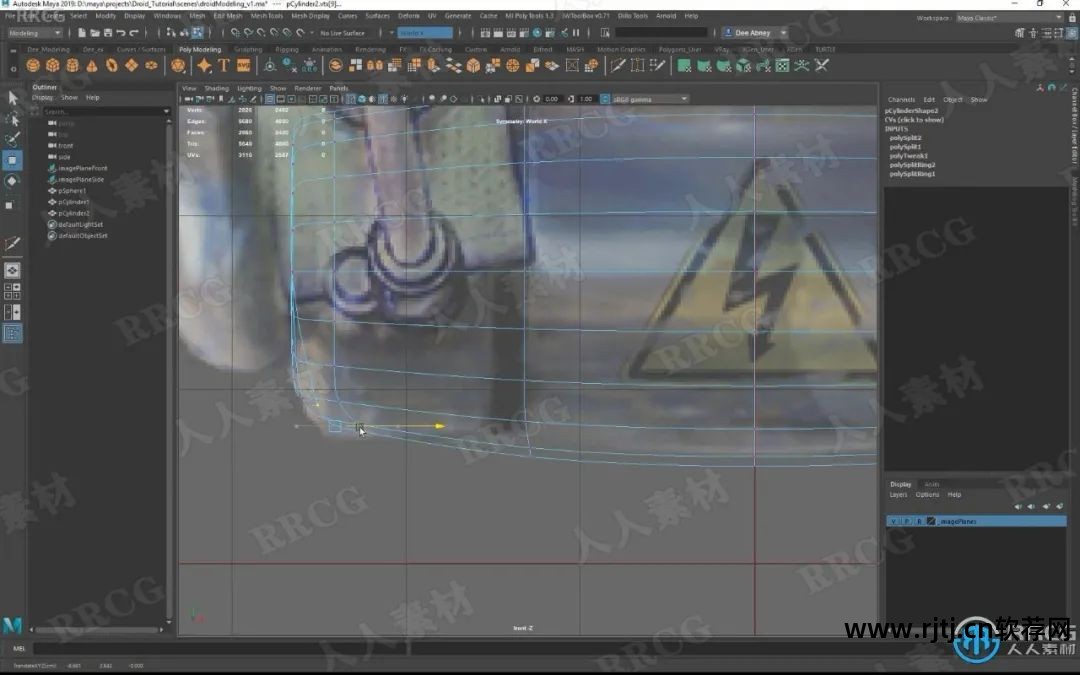The image size is (1080, 675).
Task: Click the SVG shelf icon
Action: [244, 66]
